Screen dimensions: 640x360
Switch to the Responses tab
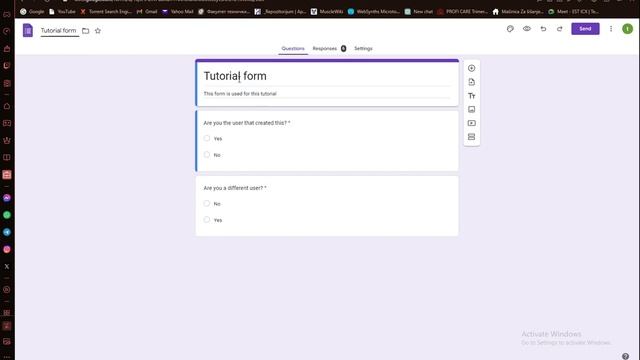[329, 49]
